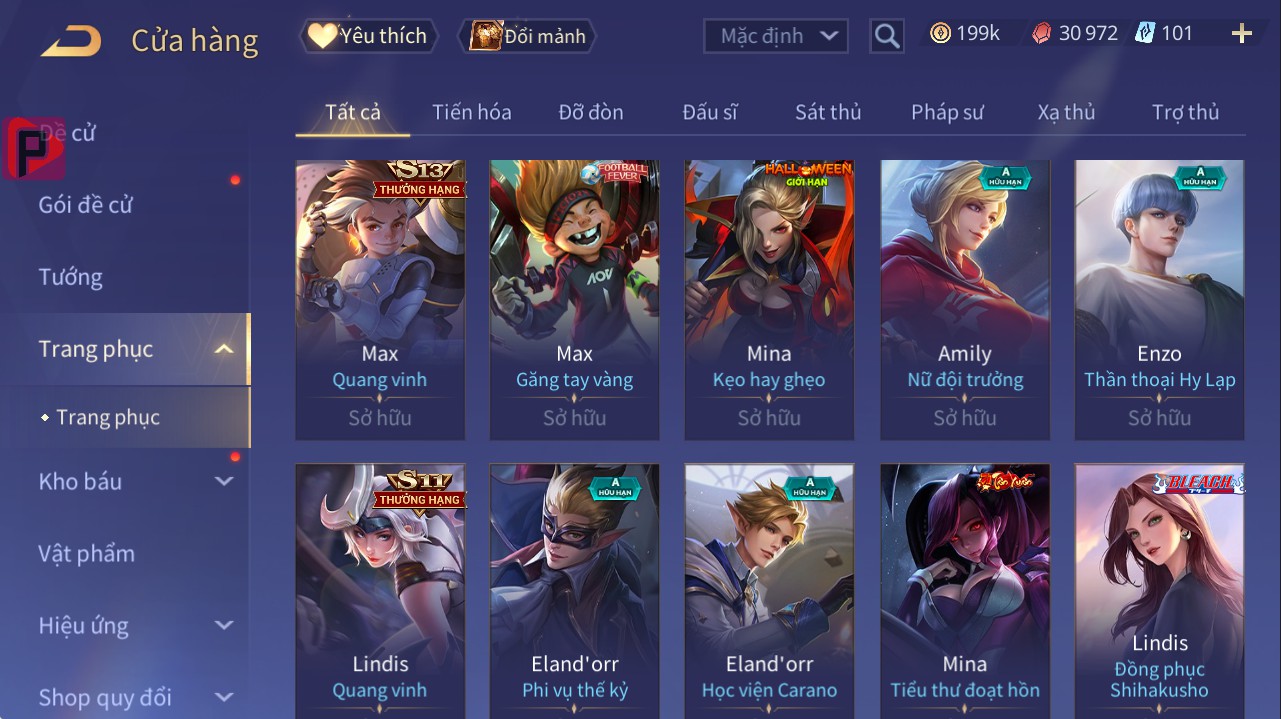The width and height of the screenshot is (1281, 719).
Task: Open the Mặc định sort dropdown
Action: (776, 36)
